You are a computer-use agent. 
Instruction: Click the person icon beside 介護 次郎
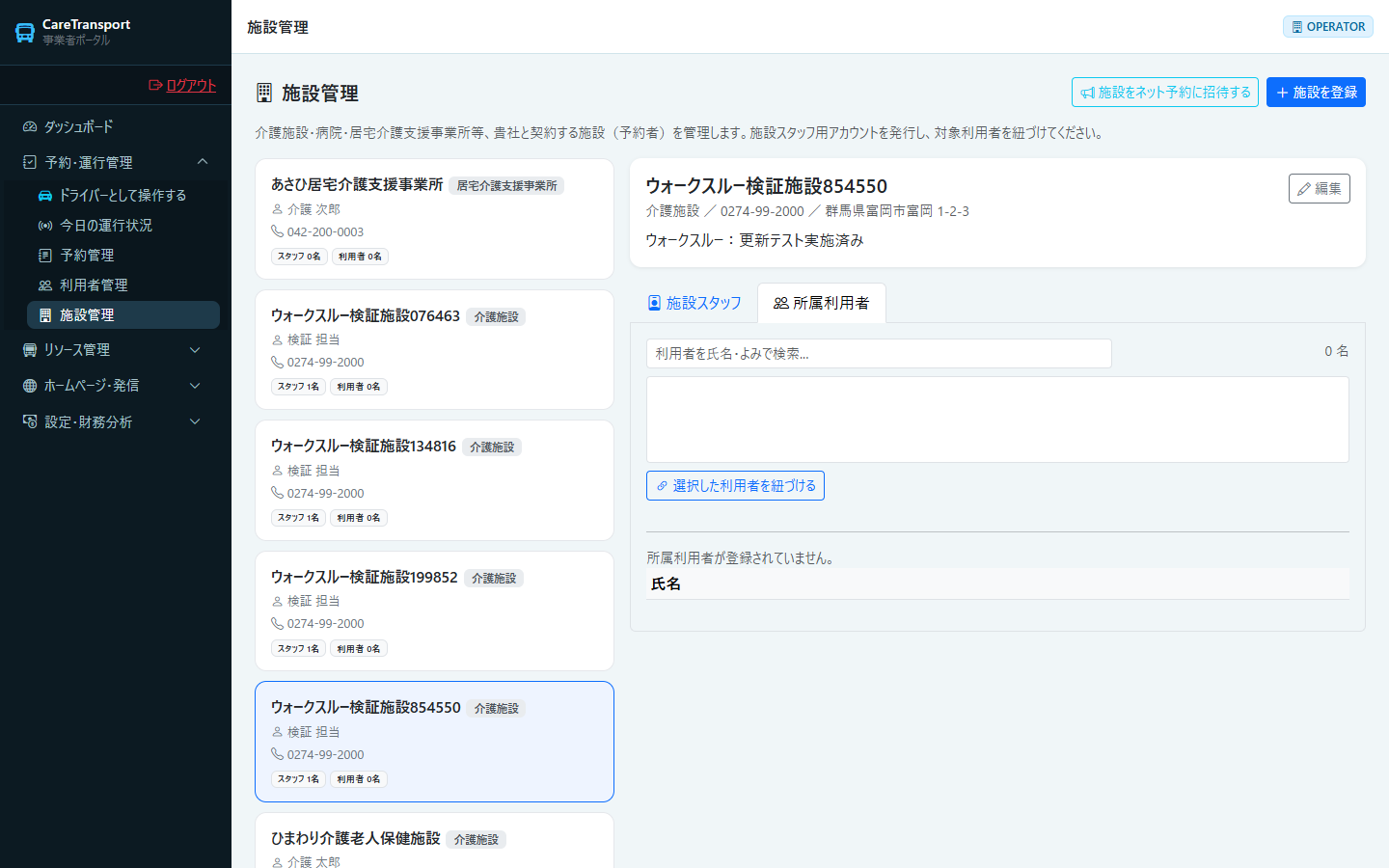tap(277, 209)
